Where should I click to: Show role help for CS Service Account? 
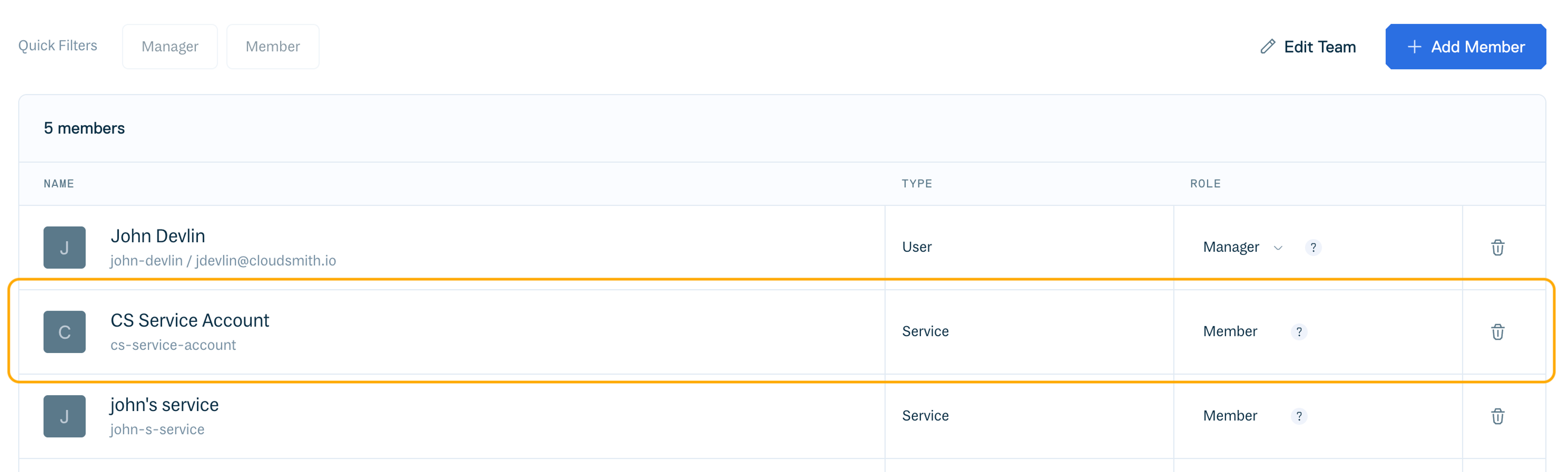[1299, 332]
